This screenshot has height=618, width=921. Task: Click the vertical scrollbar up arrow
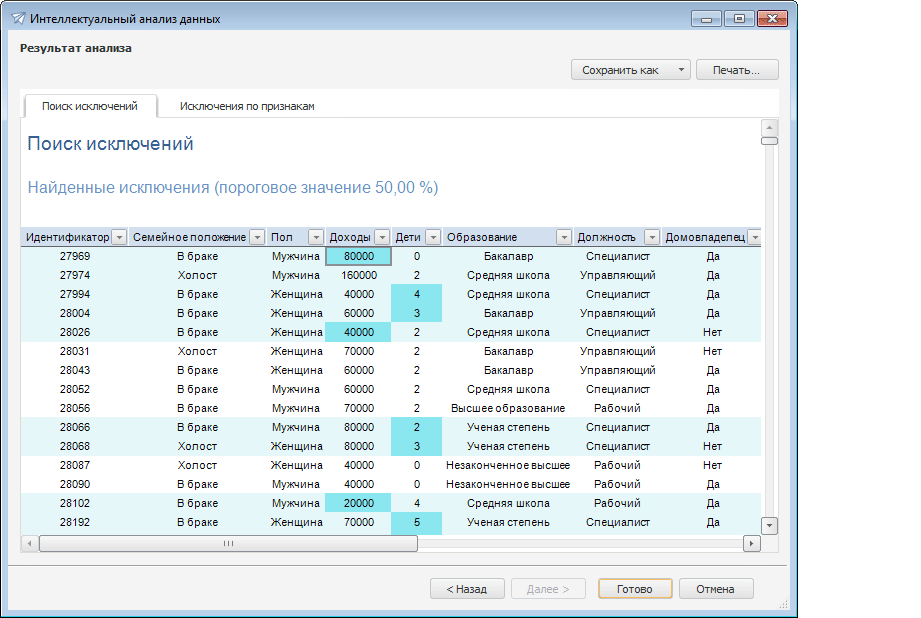[x=769, y=127]
